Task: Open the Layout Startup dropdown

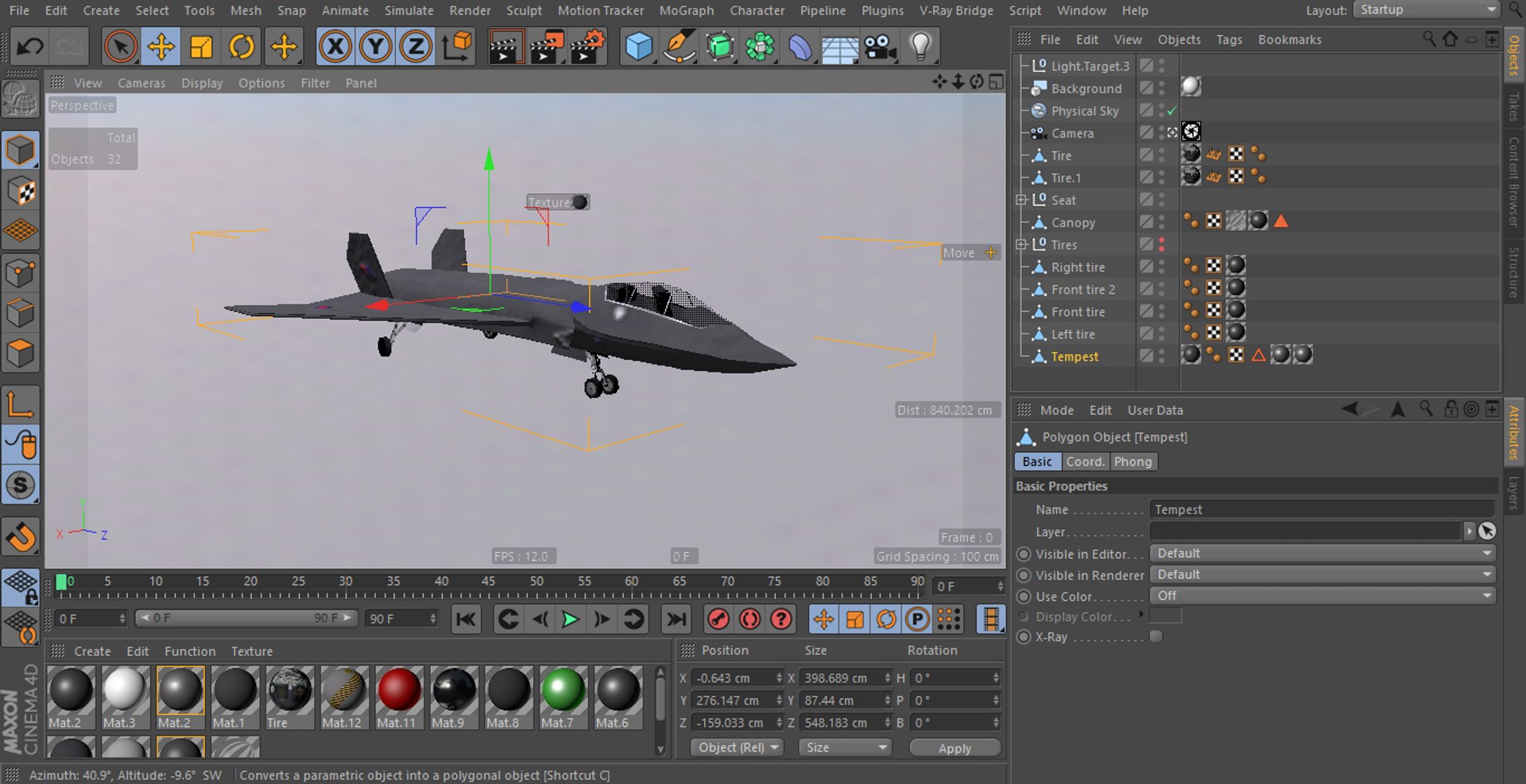Action: coord(1427,10)
